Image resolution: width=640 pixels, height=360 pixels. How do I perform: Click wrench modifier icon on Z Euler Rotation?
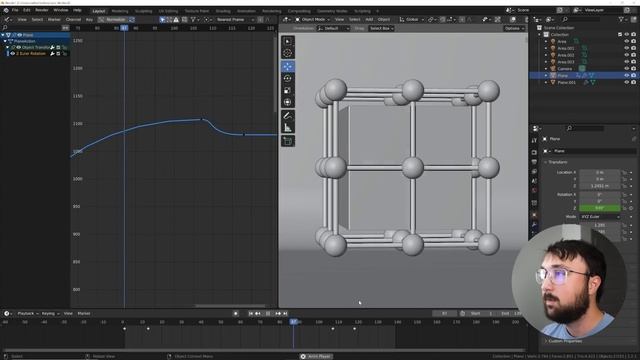[x=52, y=53]
